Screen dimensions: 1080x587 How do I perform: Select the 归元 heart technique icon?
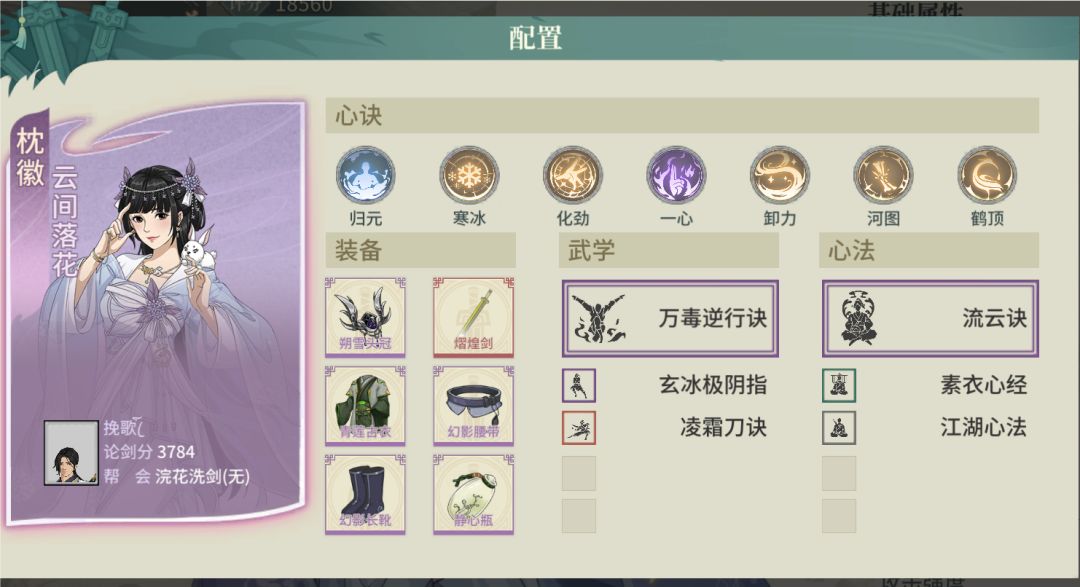(x=366, y=176)
